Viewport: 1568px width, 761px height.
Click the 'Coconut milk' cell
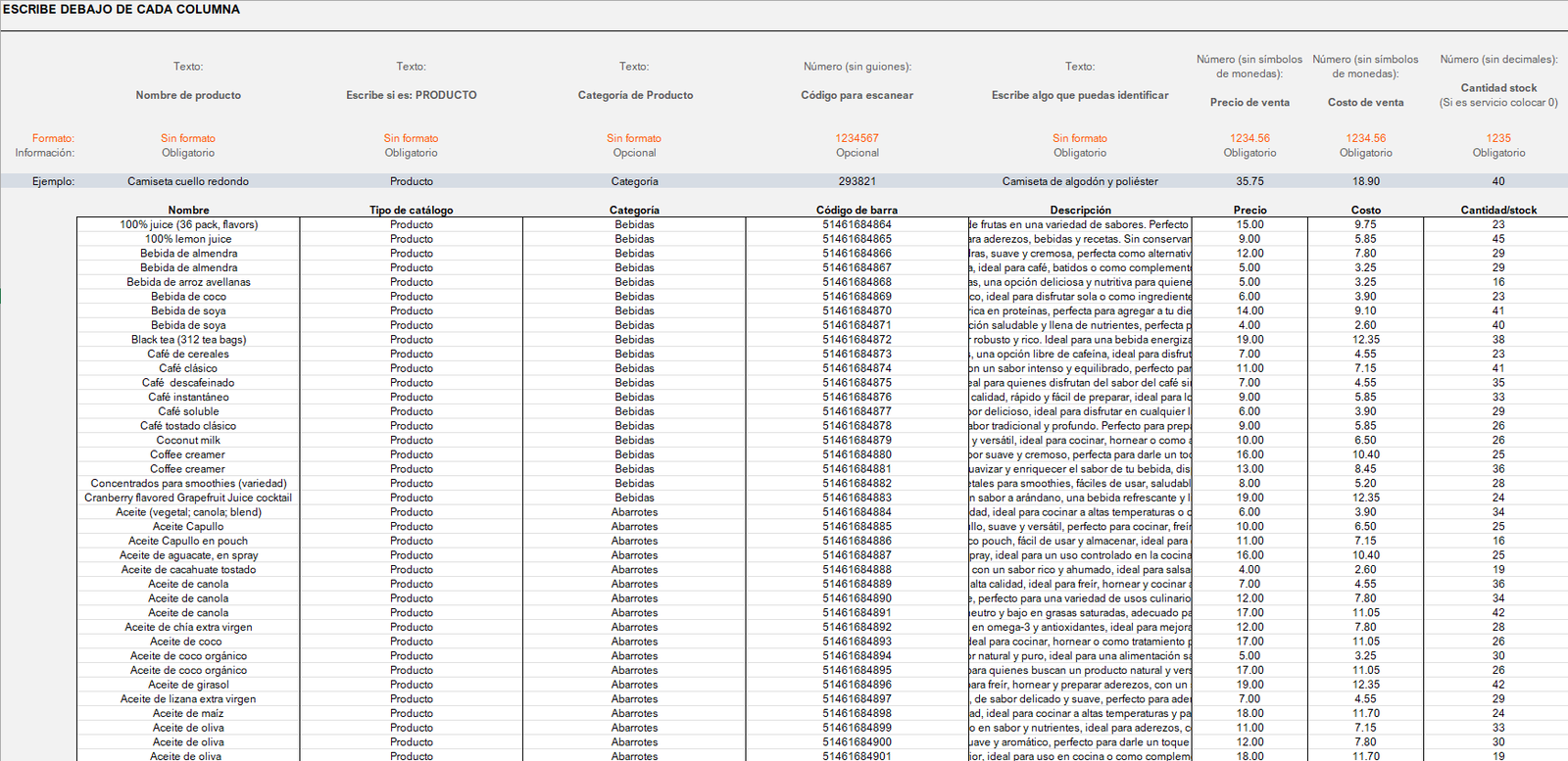(x=188, y=440)
